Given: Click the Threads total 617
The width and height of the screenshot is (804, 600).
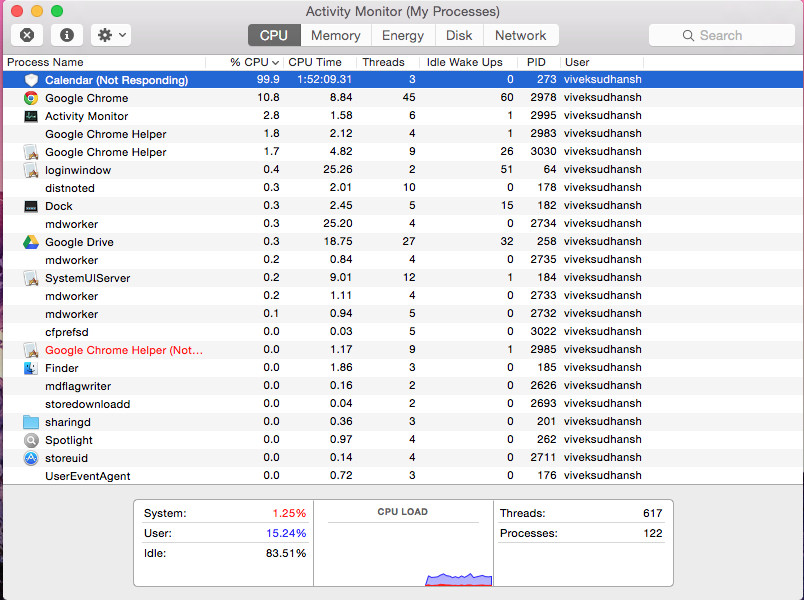Looking at the screenshot, I should [x=653, y=513].
